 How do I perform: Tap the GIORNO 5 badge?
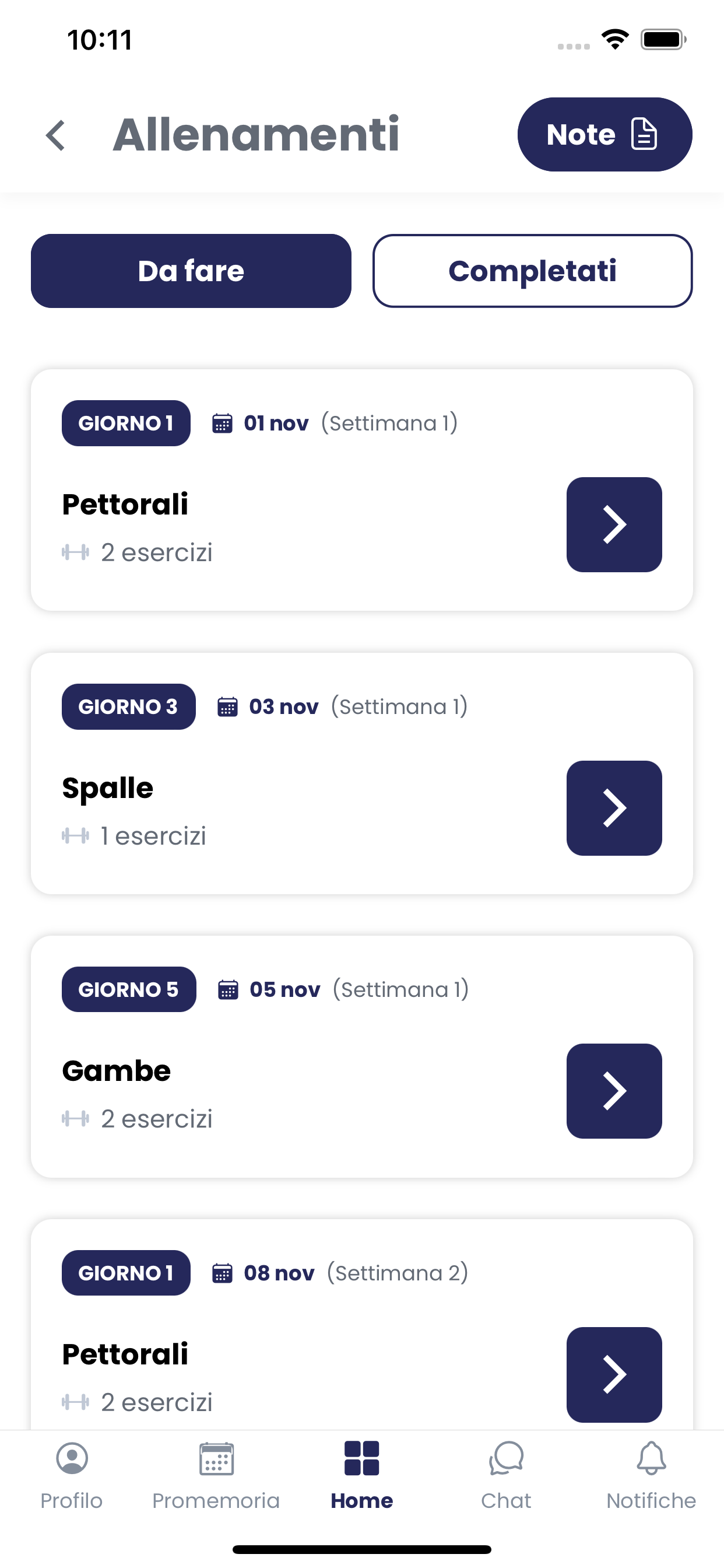pyautogui.click(x=129, y=990)
